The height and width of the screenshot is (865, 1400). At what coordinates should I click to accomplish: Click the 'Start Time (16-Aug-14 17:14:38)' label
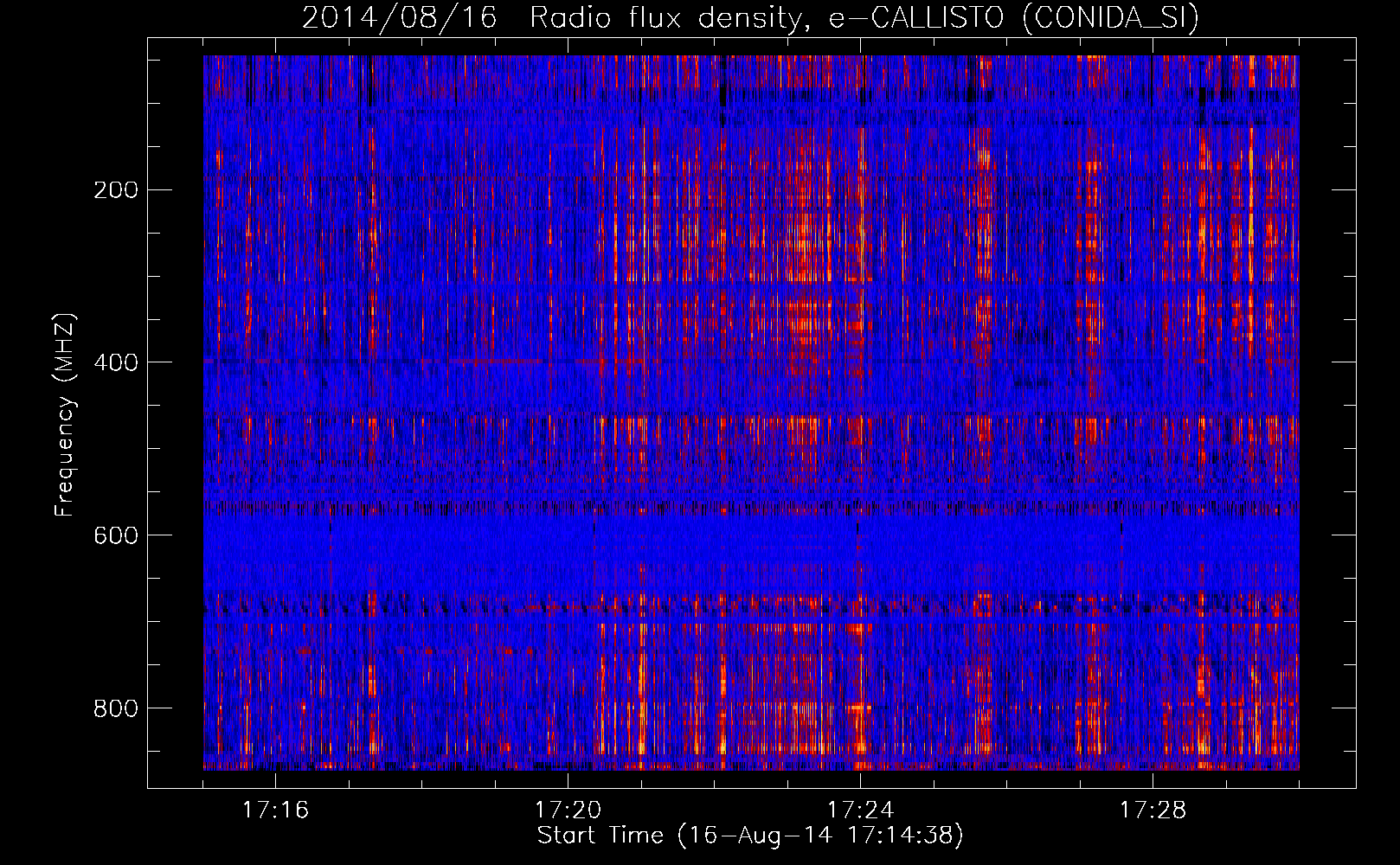pos(750,836)
